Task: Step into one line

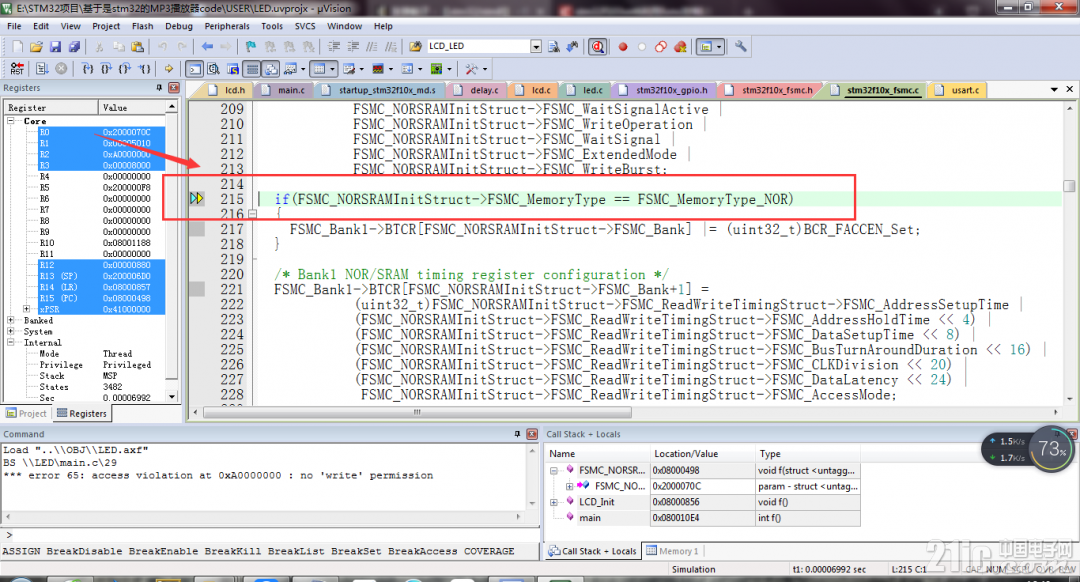Action: click(x=87, y=69)
